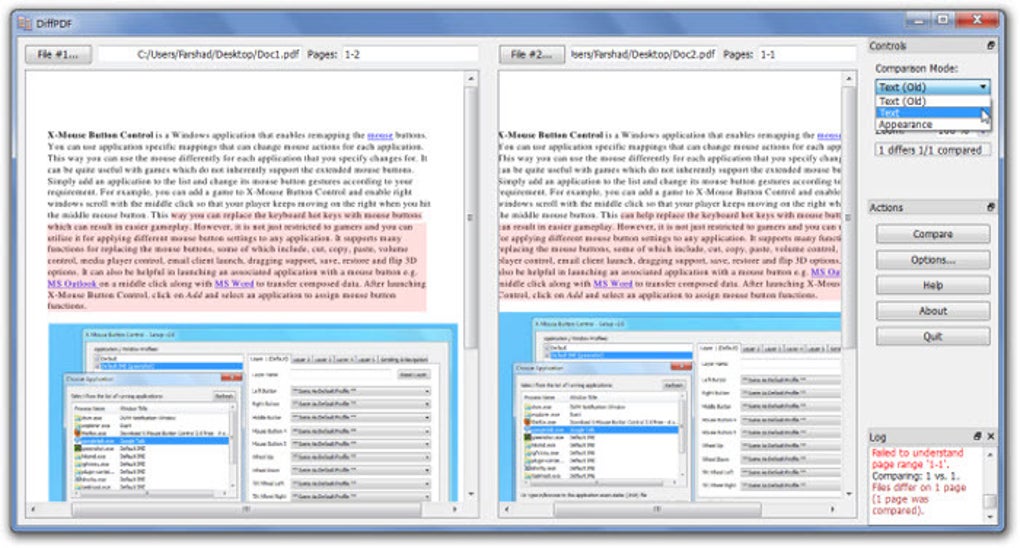Choose 'Text (Old)' from the dropdown list
The width and height of the screenshot is (1020, 548).
pos(932,101)
